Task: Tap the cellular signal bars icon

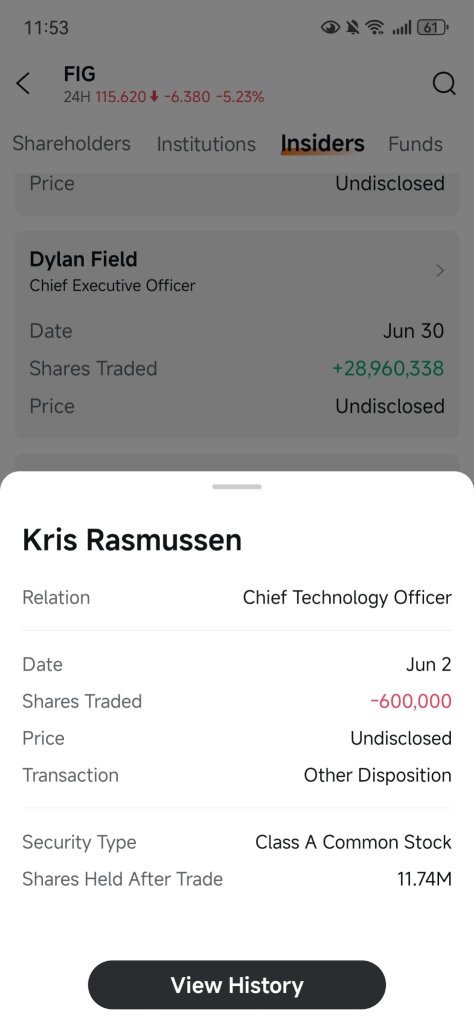Action: pos(402,27)
